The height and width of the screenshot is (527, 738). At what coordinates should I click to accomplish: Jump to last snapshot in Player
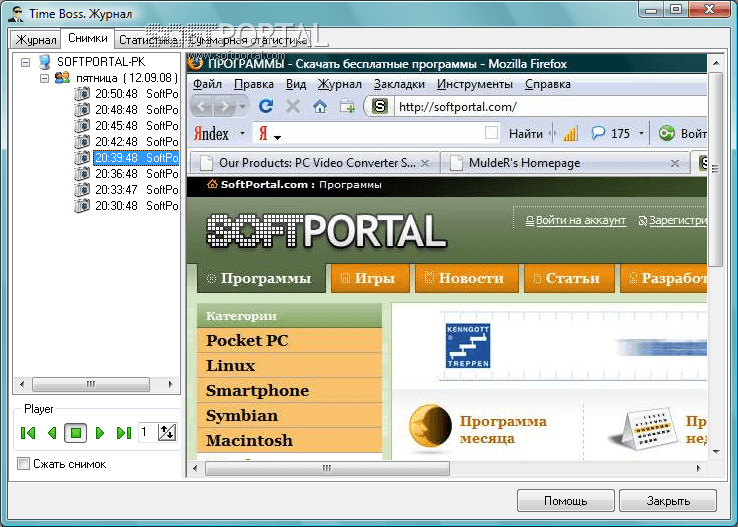pyautogui.click(x=124, y=433)
